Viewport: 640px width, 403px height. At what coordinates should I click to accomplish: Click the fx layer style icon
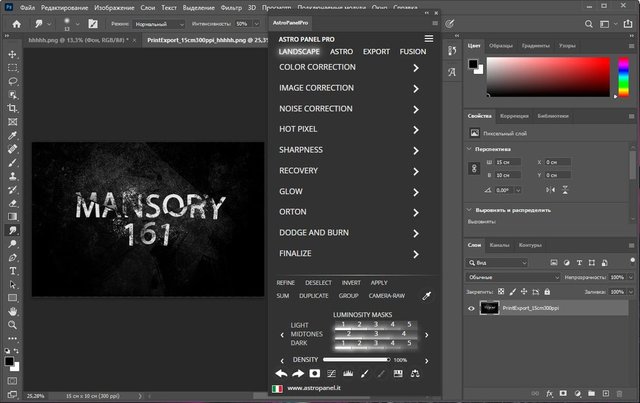tap(549, 394)
